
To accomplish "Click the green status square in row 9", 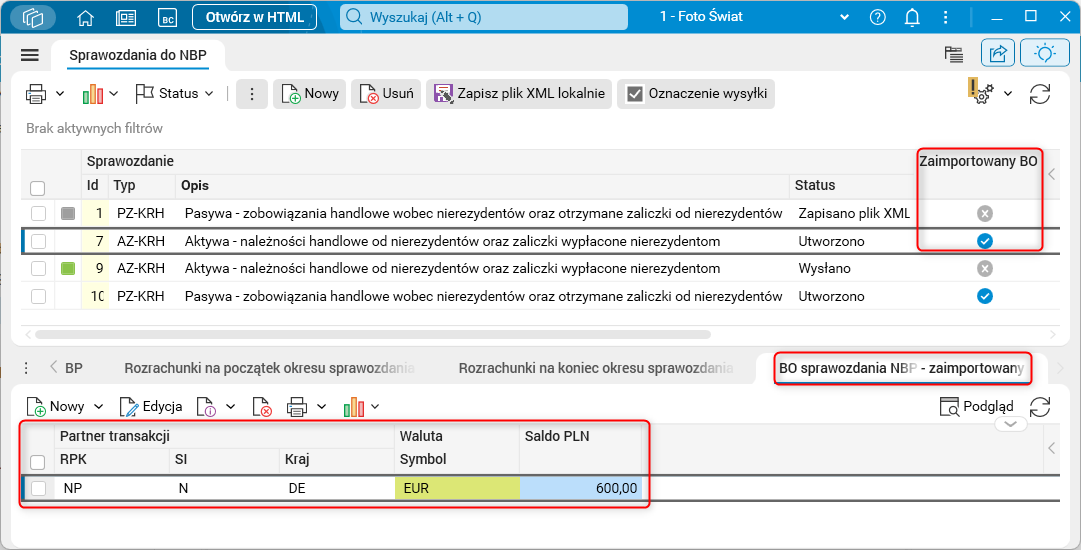I will coord(68,269).
